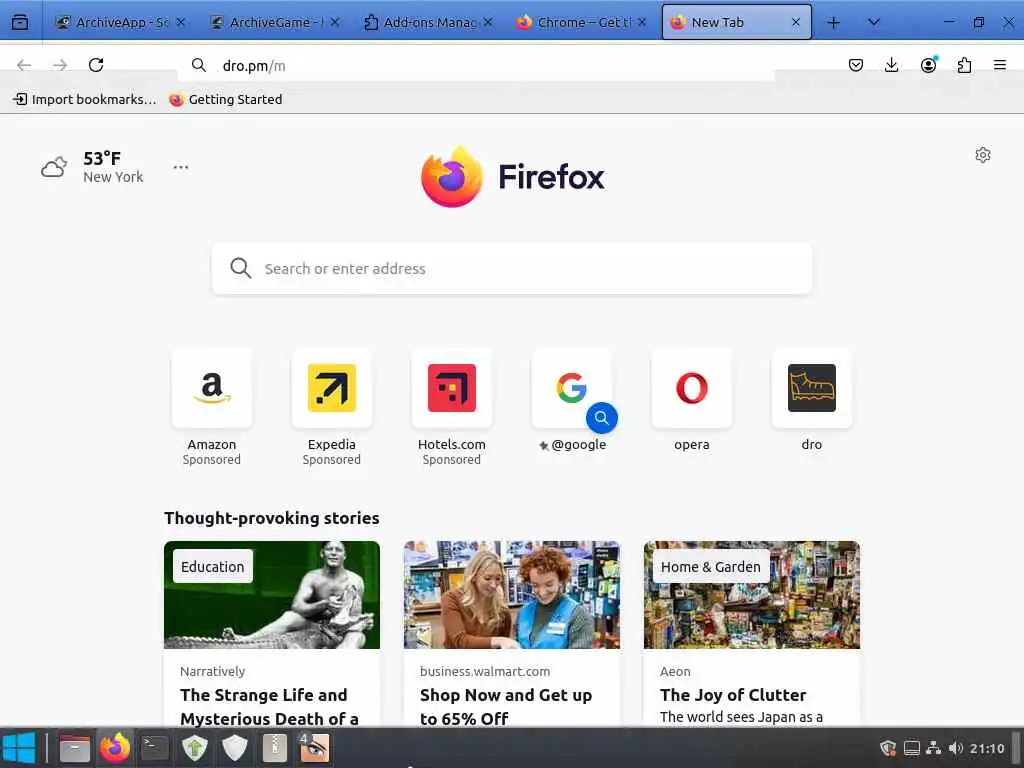Launch file manager from taskbar
This screenshot has width=1024, height=768.
pos(74,748)
